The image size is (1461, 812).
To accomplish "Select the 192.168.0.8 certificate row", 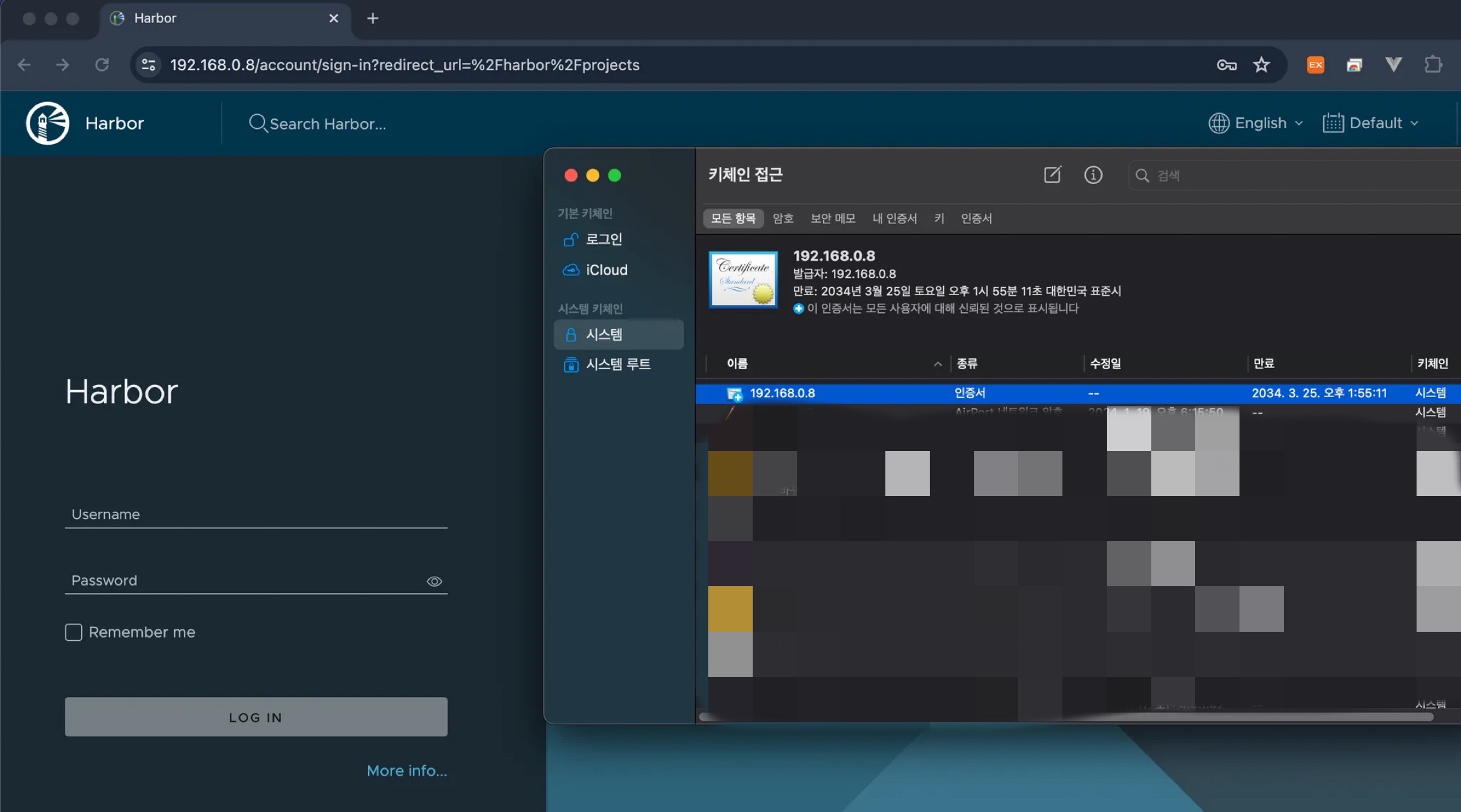I will [x=1078, y=393].
